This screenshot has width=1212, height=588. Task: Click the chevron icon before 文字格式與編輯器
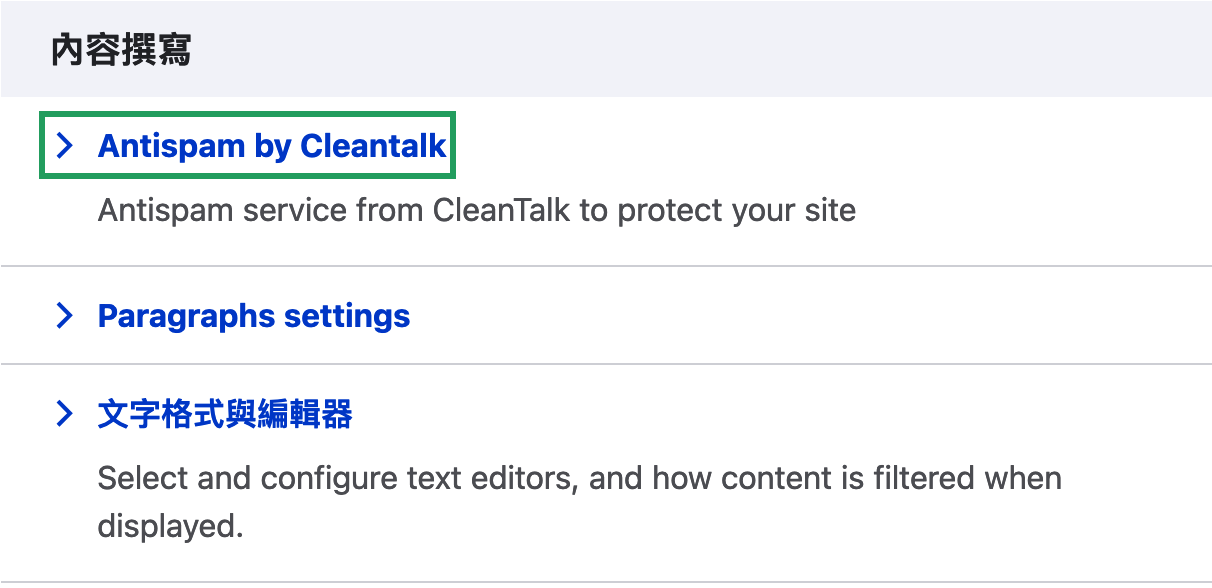click(65, 414)
